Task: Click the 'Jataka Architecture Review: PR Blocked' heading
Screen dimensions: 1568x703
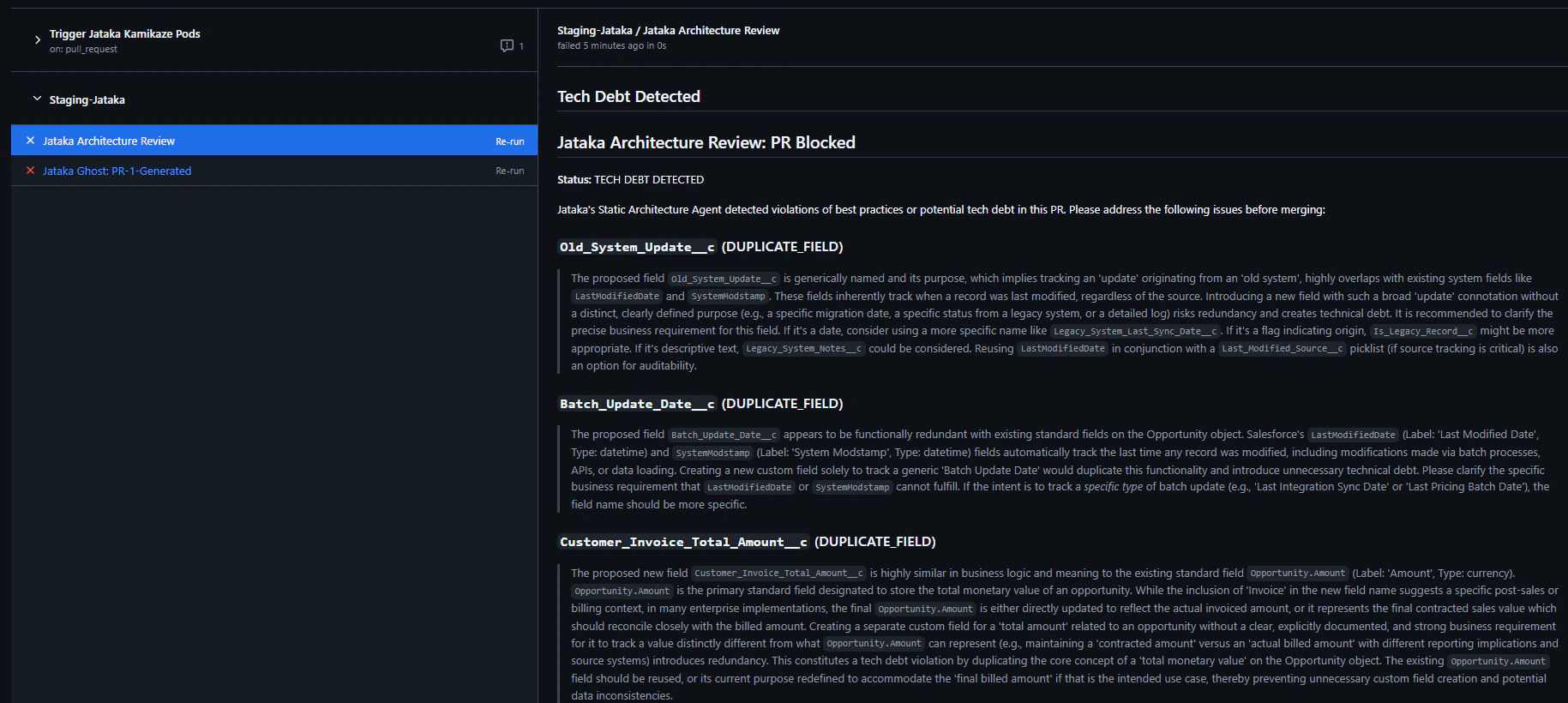Action: pyautogui.click(x=706, y=142)
